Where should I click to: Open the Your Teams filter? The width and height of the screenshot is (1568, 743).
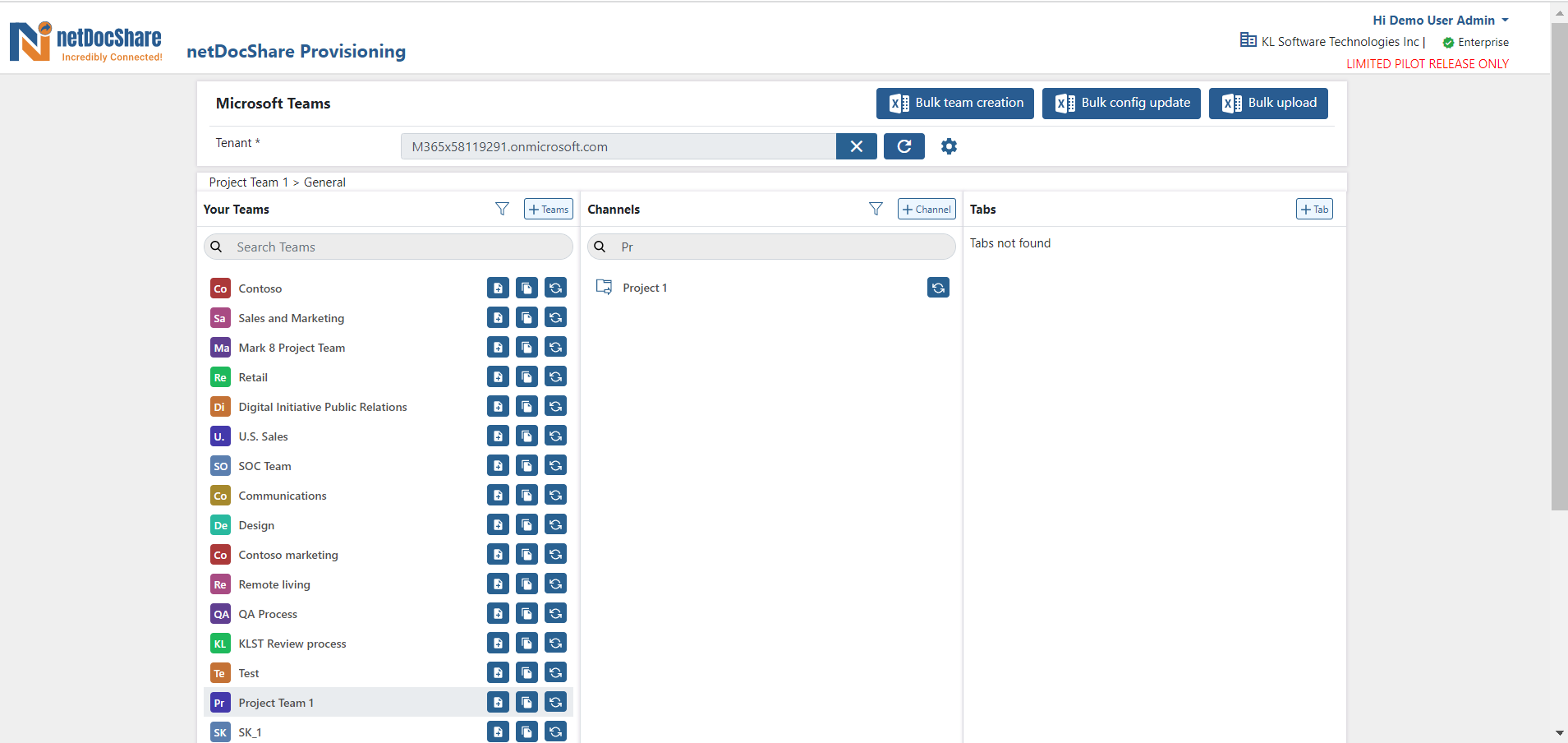502,209
